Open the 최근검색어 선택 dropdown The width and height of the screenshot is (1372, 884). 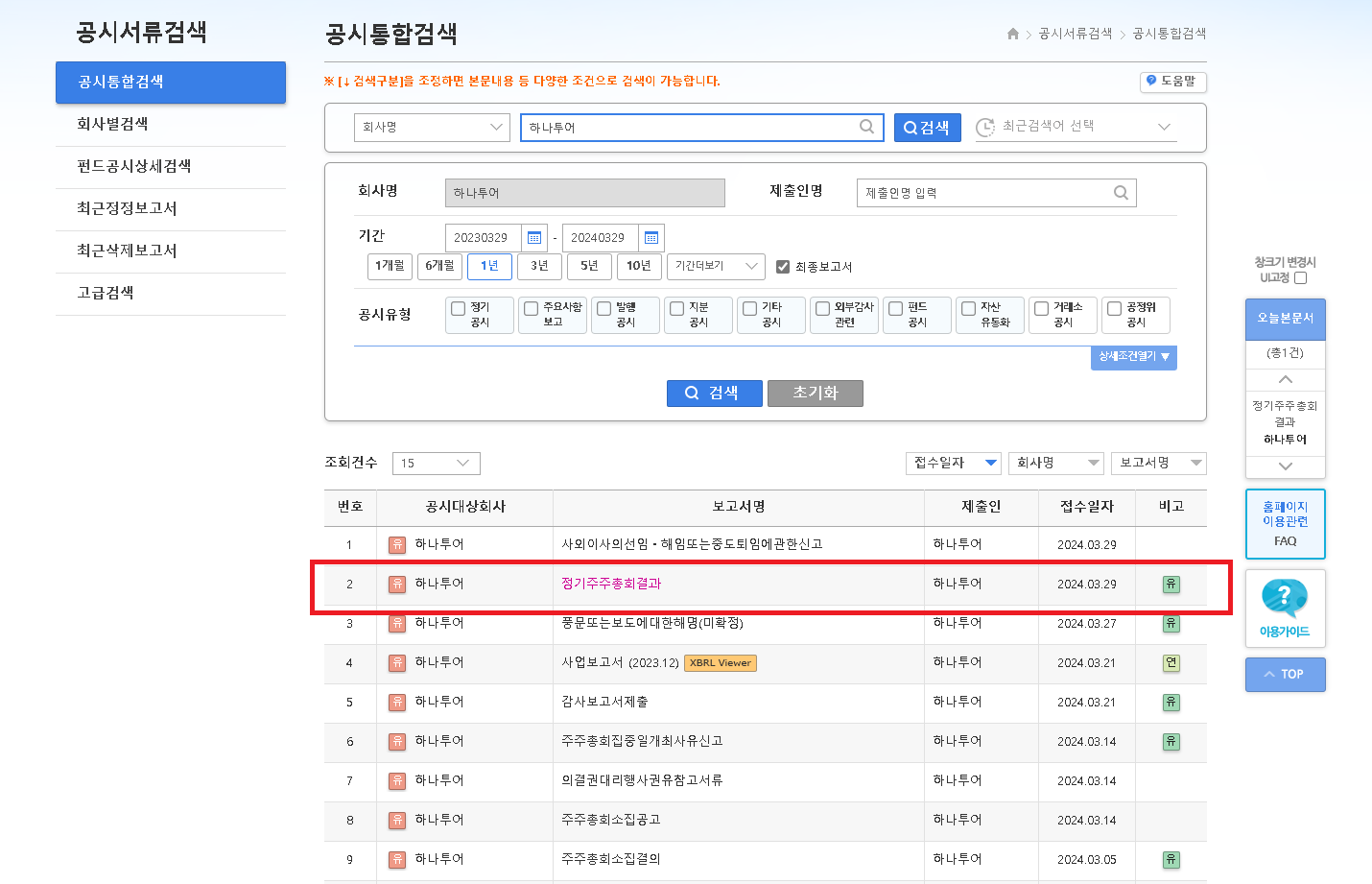(x=1076, y=127)
